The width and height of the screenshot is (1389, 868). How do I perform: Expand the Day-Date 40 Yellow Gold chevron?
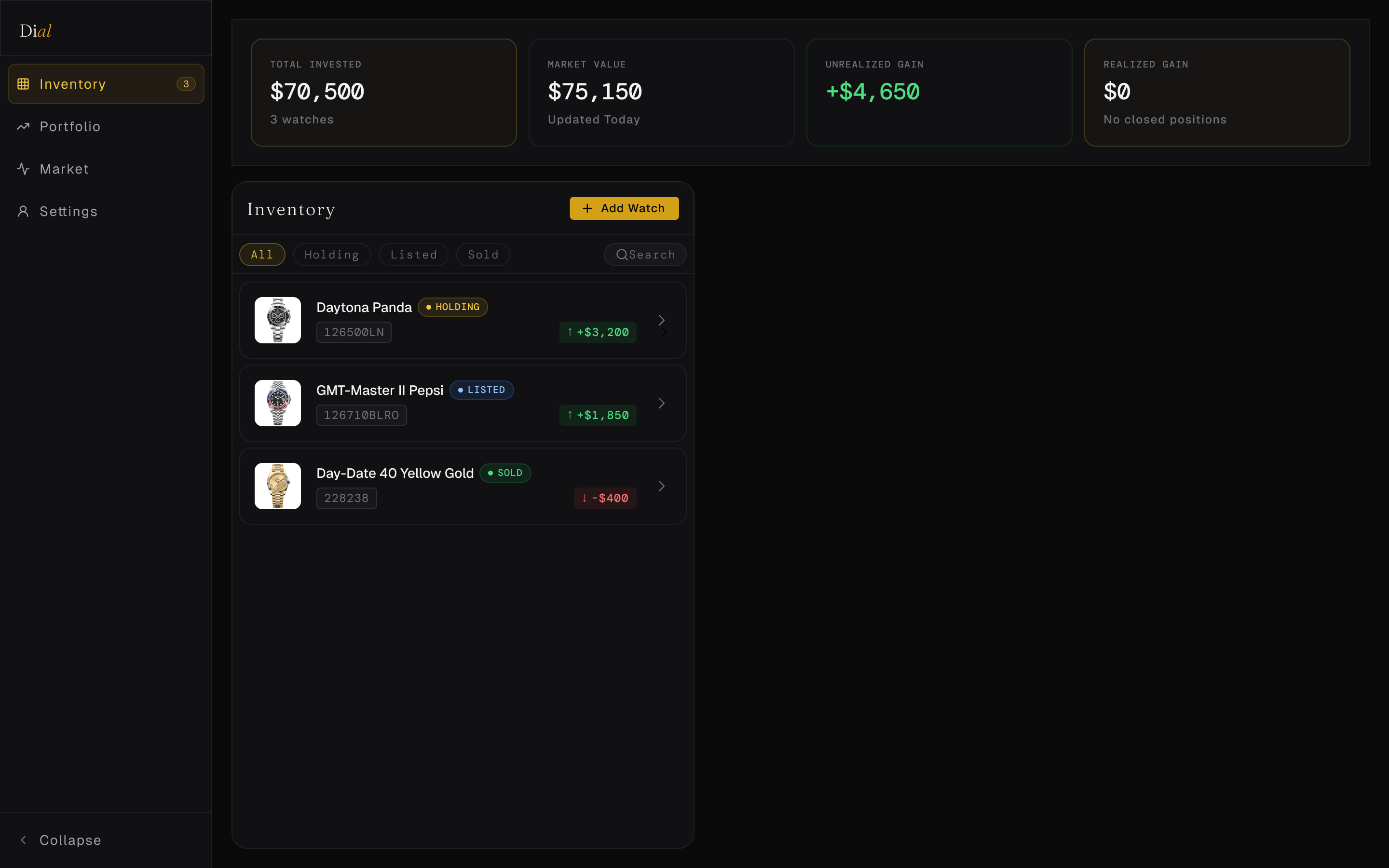(x=661, y=486)
